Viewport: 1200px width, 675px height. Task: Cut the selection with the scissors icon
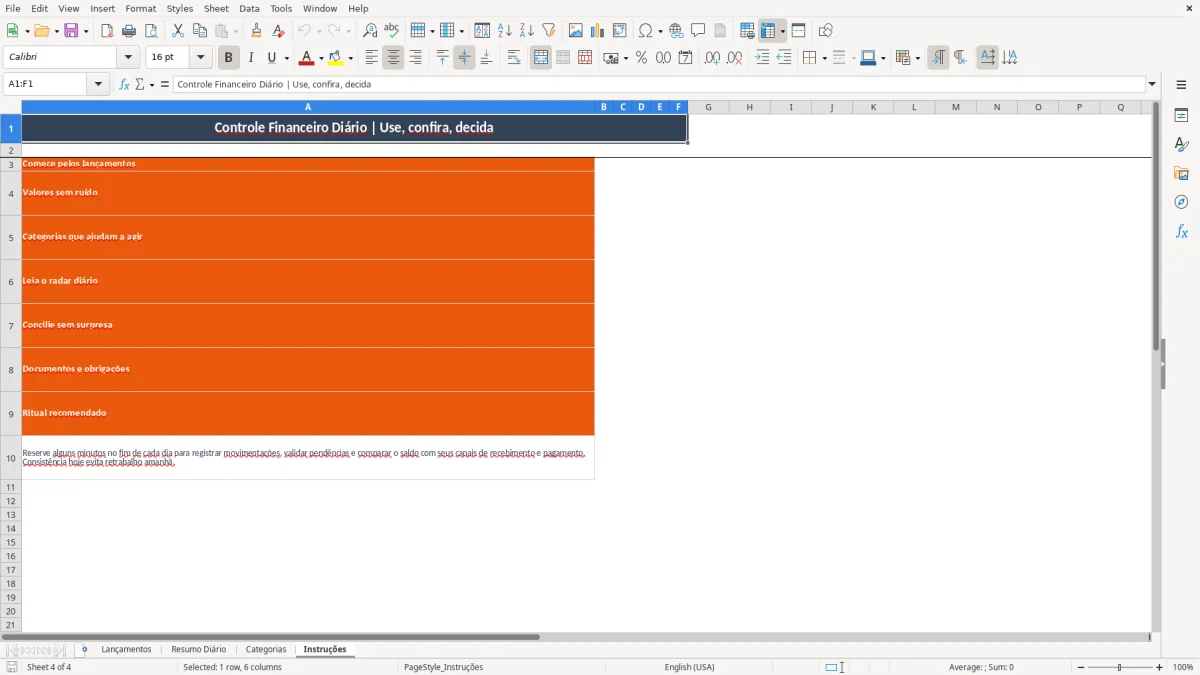[178, 31]
